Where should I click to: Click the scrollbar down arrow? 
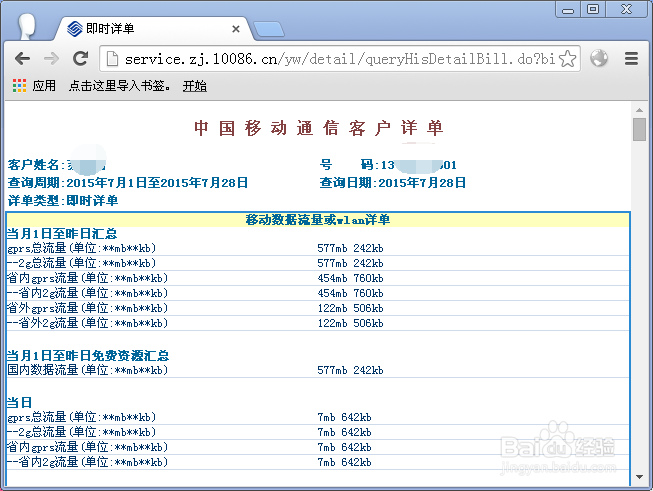(639, 477)
